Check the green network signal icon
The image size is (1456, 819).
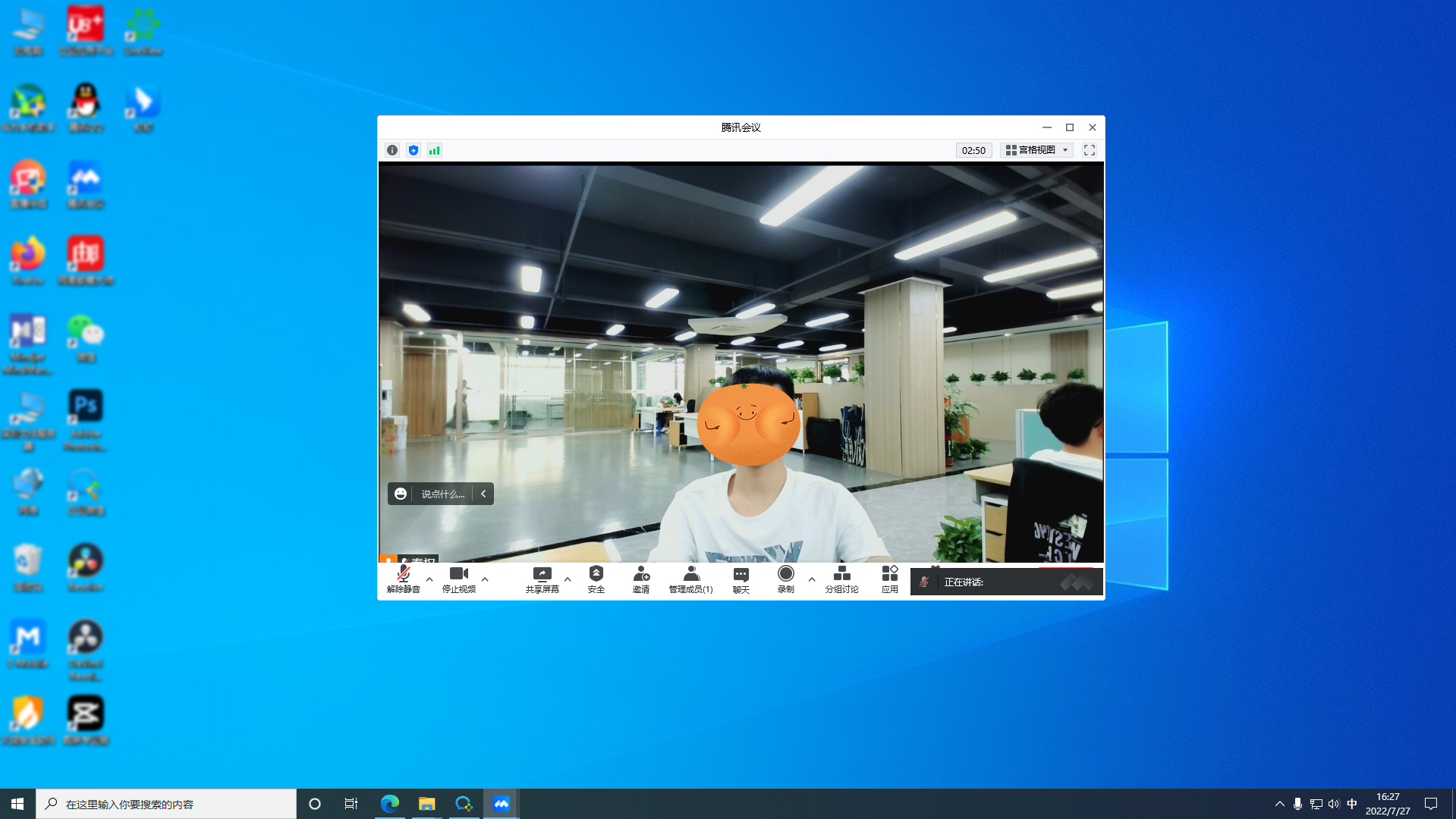(x=434, y=150)
